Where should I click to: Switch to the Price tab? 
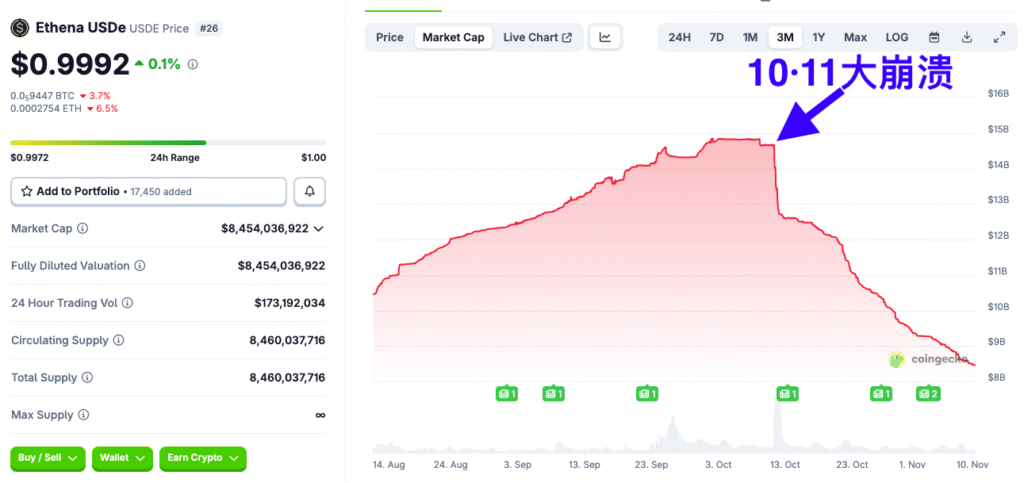point(390,38)
